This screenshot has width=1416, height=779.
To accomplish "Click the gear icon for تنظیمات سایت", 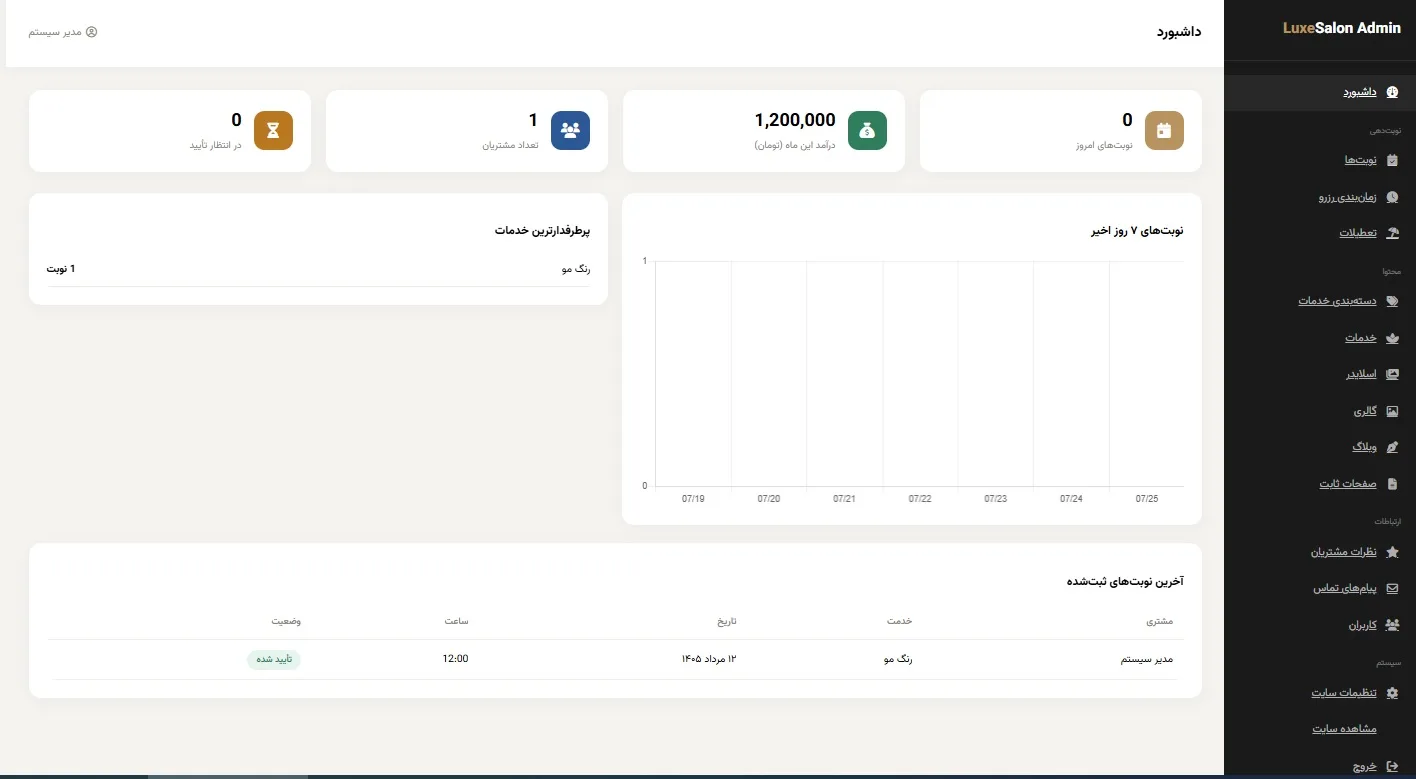I will click(1393, 693).
